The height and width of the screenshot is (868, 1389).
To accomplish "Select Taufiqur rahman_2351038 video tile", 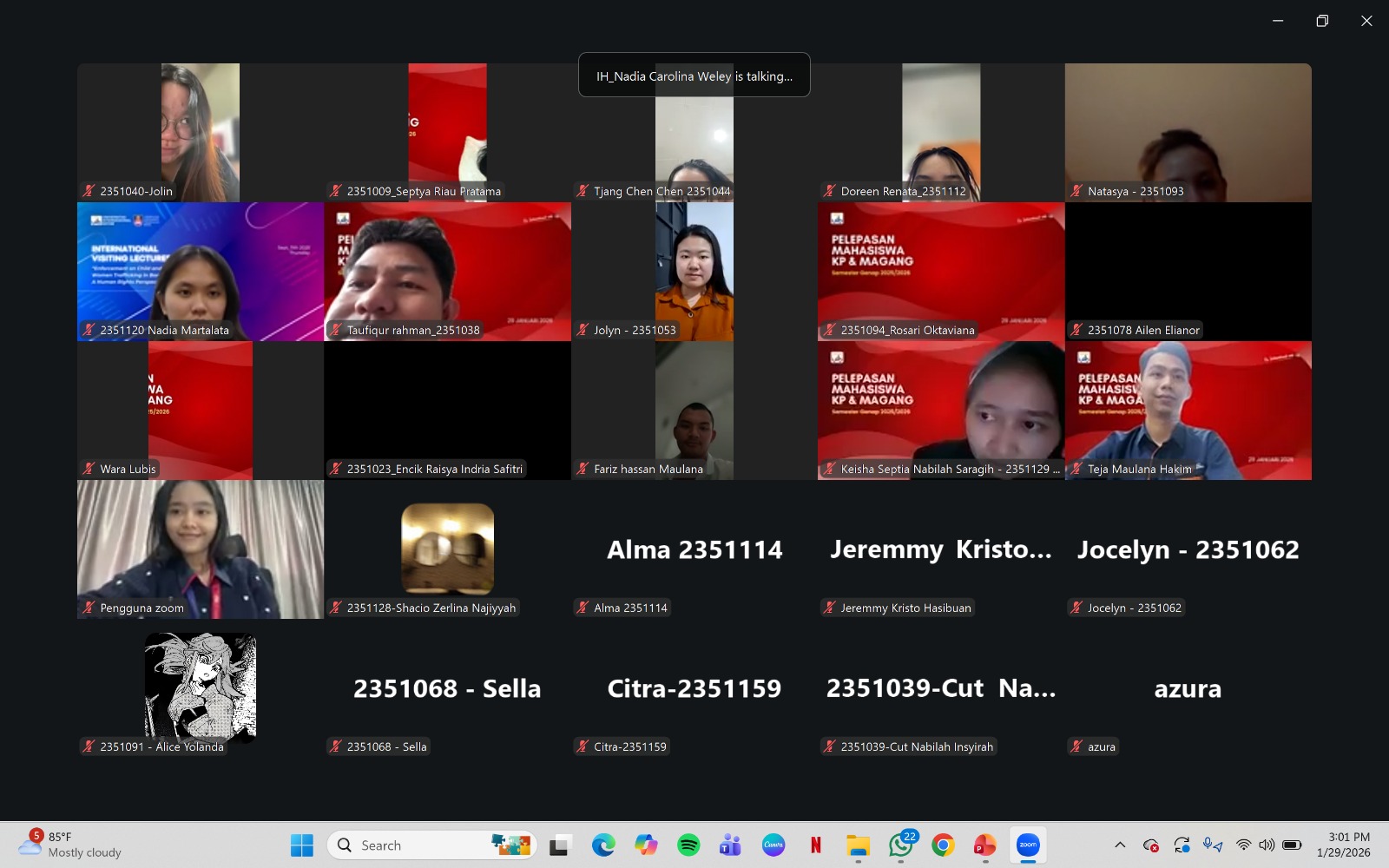I will tap(447, 271).
